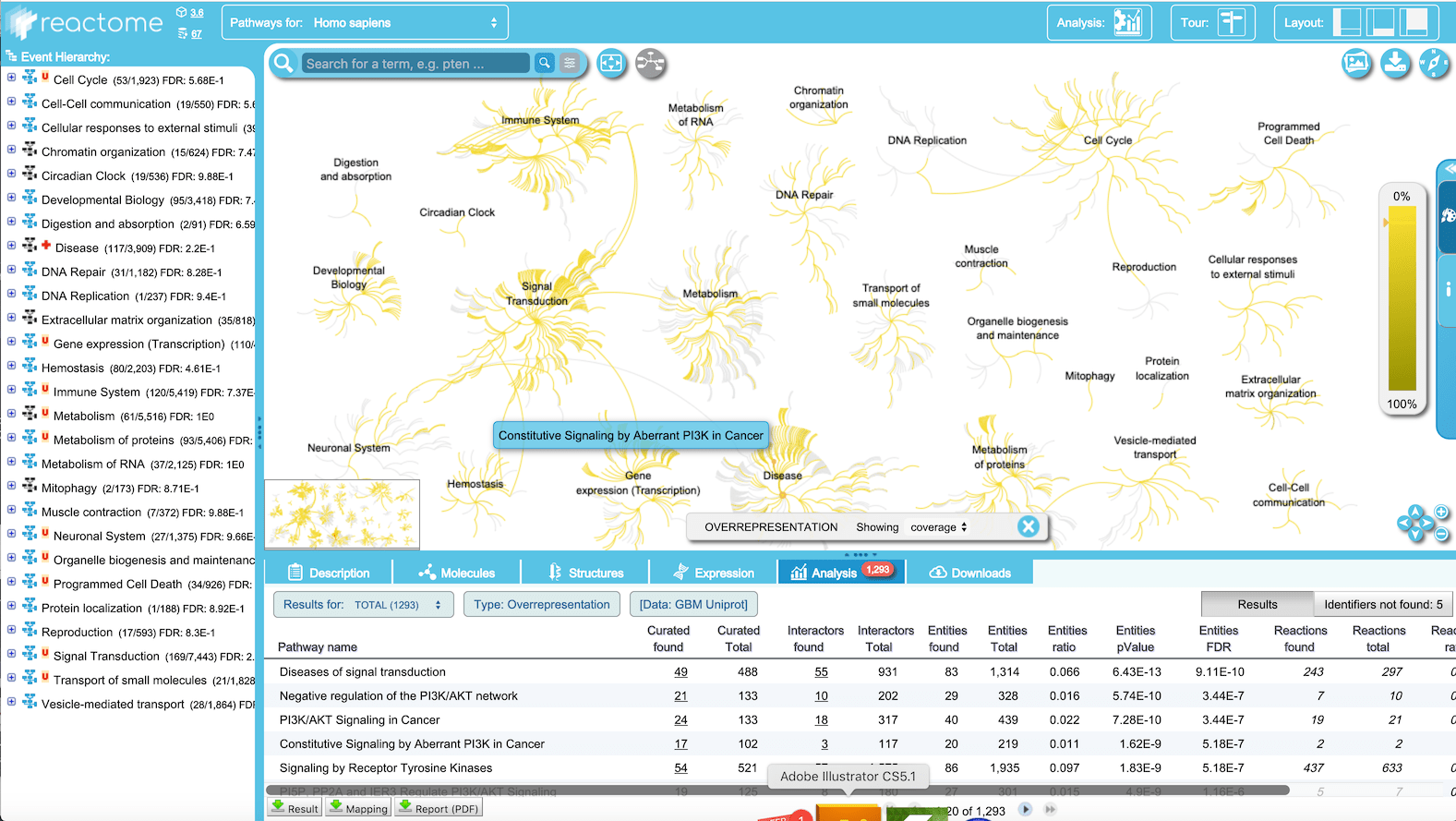Screen dimensions: 1456x821
Task: Open the Pathways for Homo sapiens dropdown
Action: coord(364,22)
